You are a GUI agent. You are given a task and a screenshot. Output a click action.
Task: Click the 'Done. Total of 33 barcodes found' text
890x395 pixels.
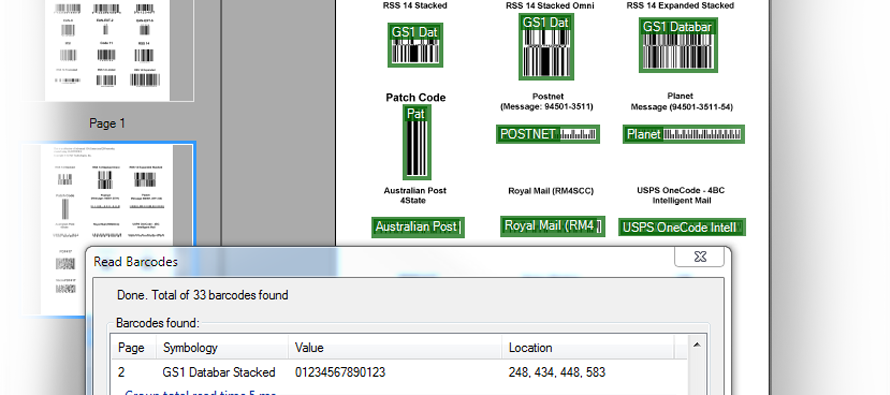(x=203, y=295)
